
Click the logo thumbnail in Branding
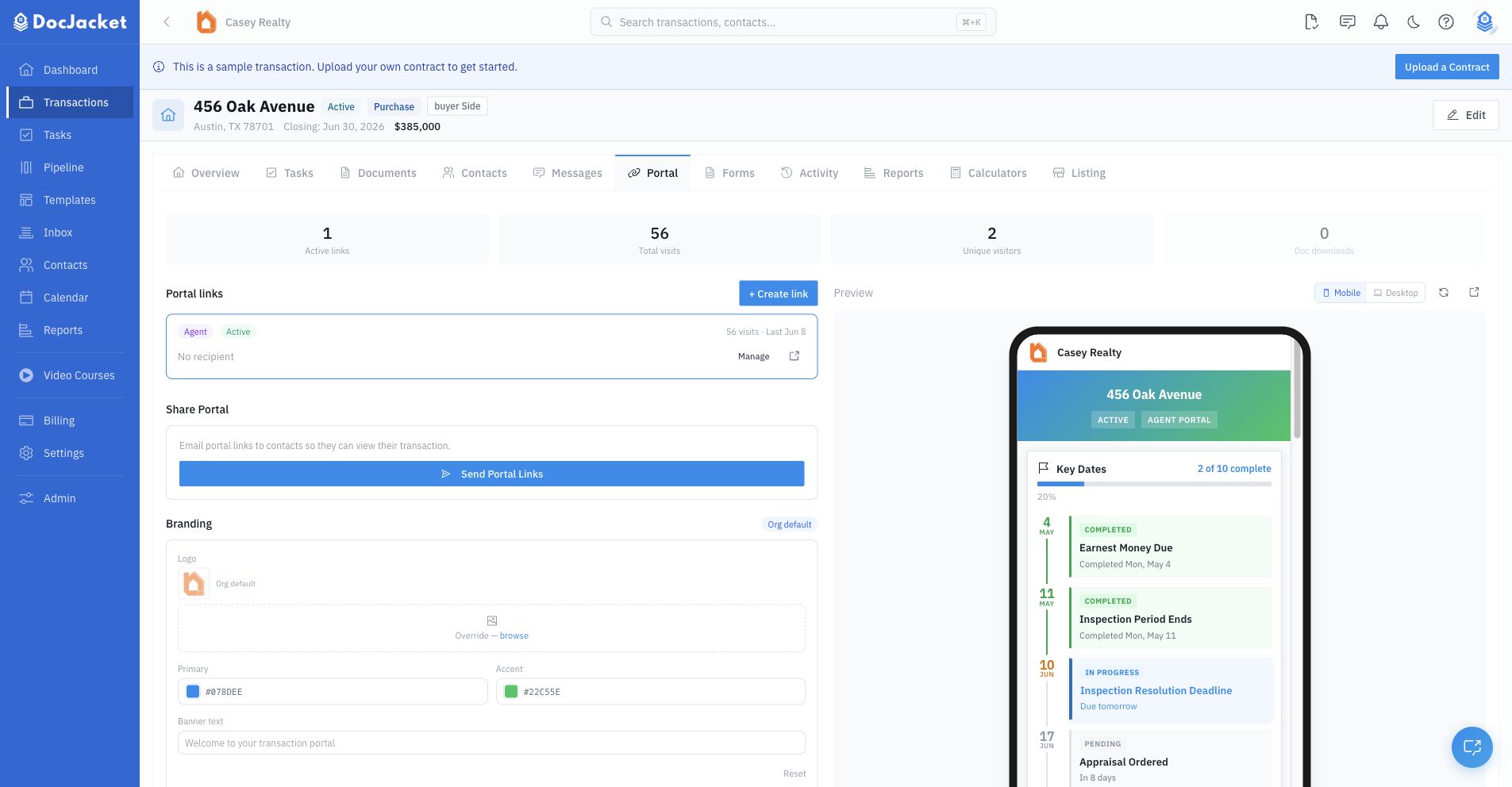coord(194,583)
